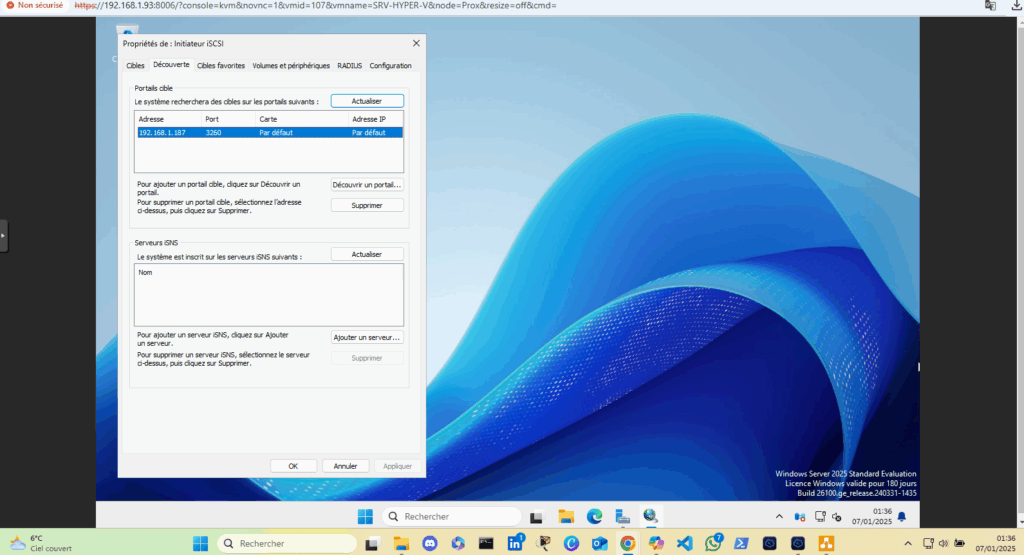Open the Volumes et périphériques tab
The image size is (1024, 555).
click(291, 65)
